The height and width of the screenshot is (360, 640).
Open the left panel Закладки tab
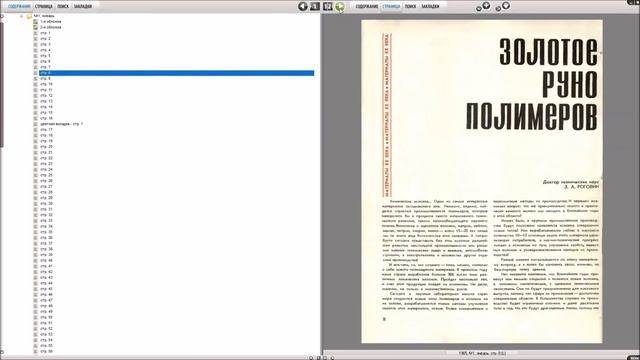pyautogui.click(x=83, y=6)
